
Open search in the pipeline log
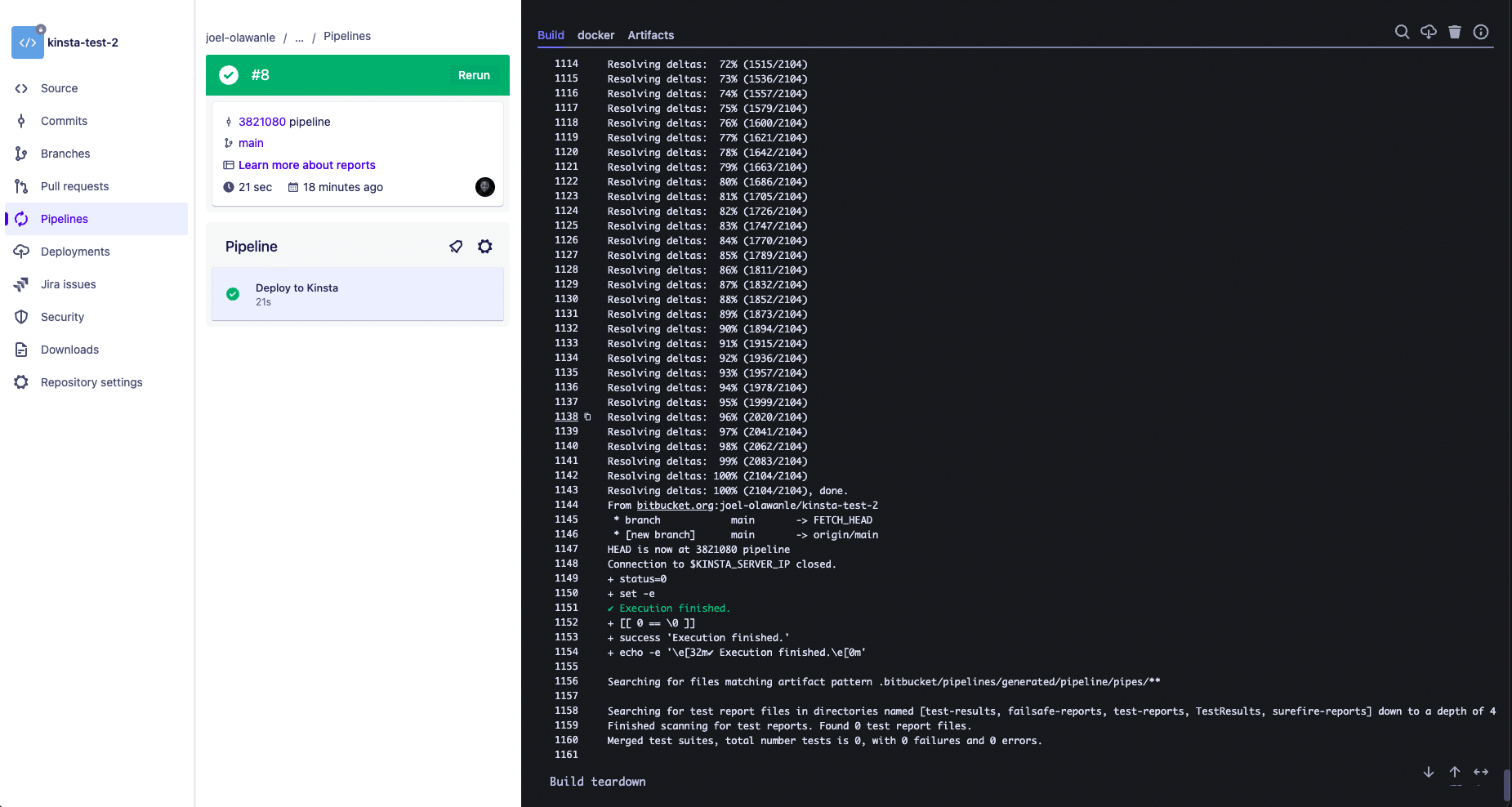pos(1403,32)
